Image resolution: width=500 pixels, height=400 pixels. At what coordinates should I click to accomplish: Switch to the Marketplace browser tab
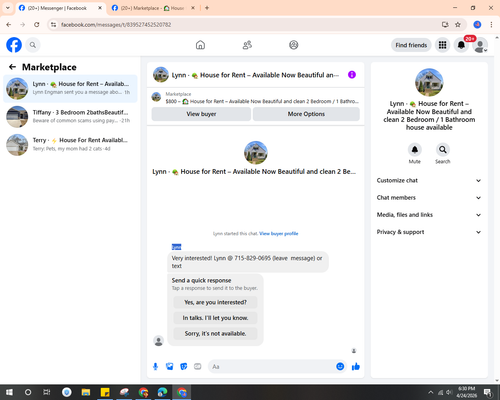pyautogui.click(x=152, y=8)
